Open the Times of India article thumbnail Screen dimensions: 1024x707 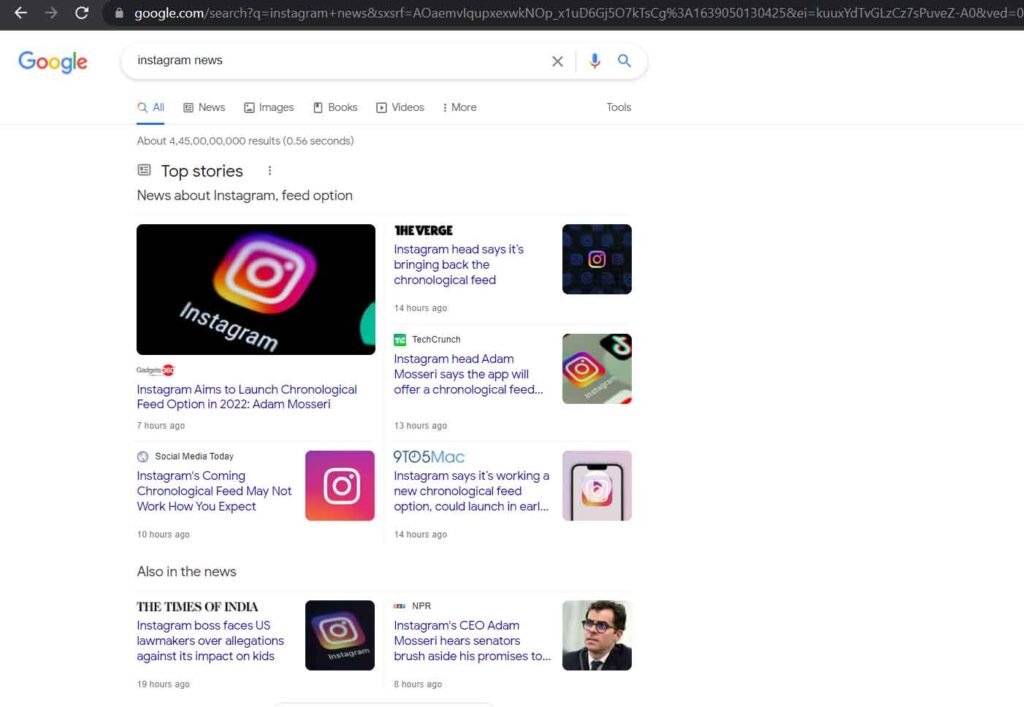point(340,635)
